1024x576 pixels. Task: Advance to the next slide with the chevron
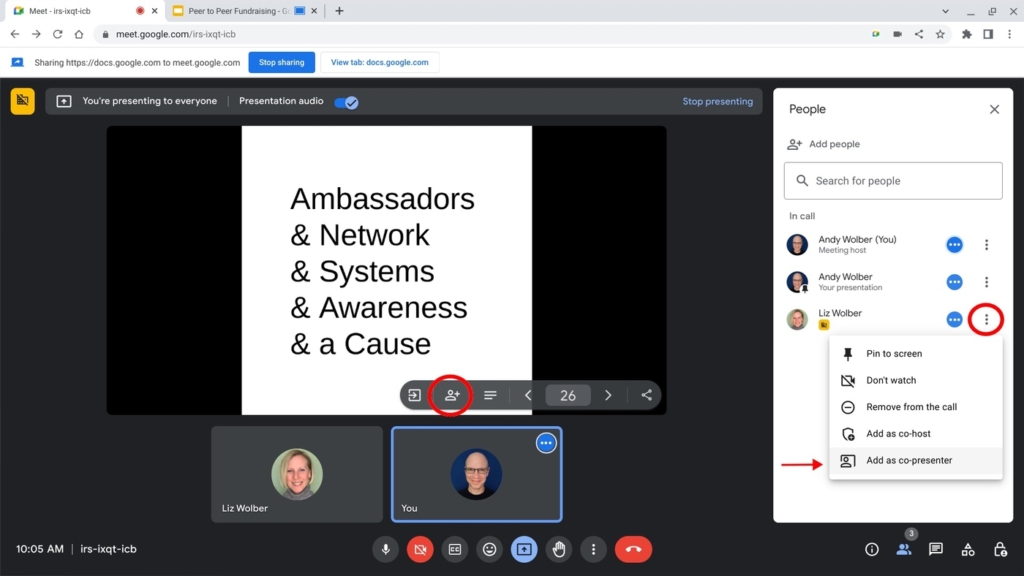608,395
